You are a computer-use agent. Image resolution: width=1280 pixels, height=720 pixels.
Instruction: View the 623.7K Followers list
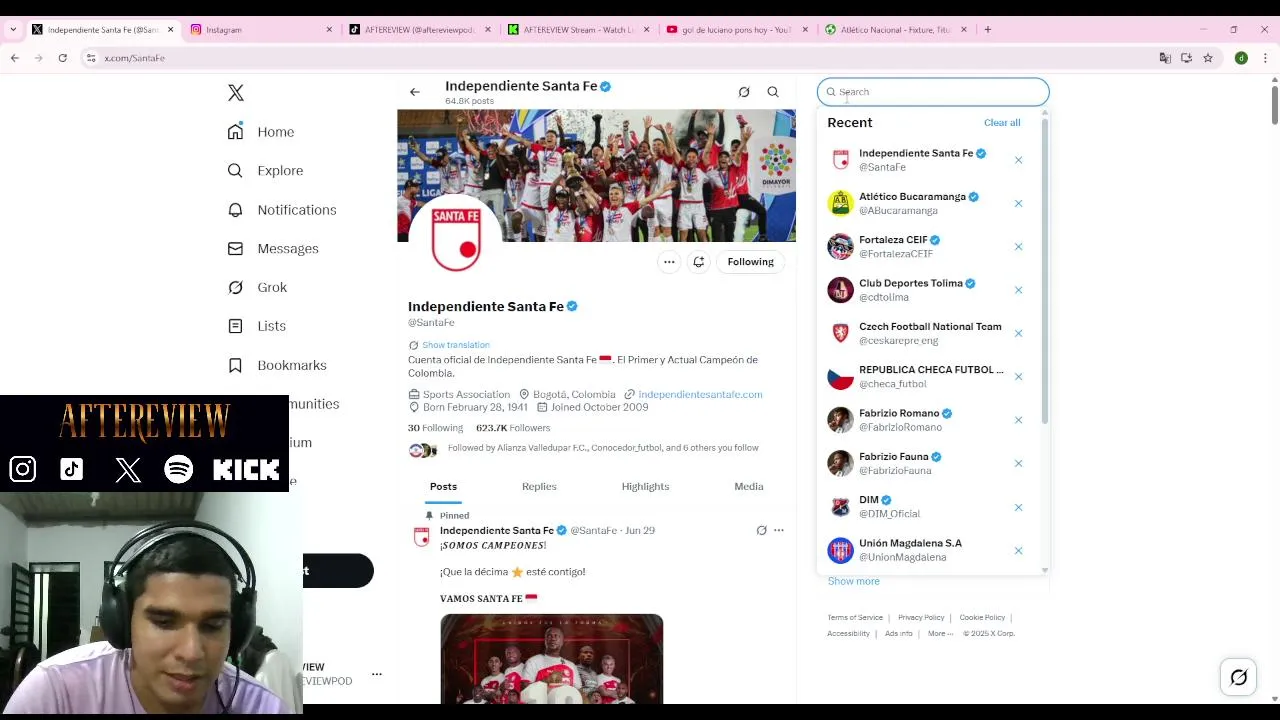pyautogui.click(x=513, y=428)
